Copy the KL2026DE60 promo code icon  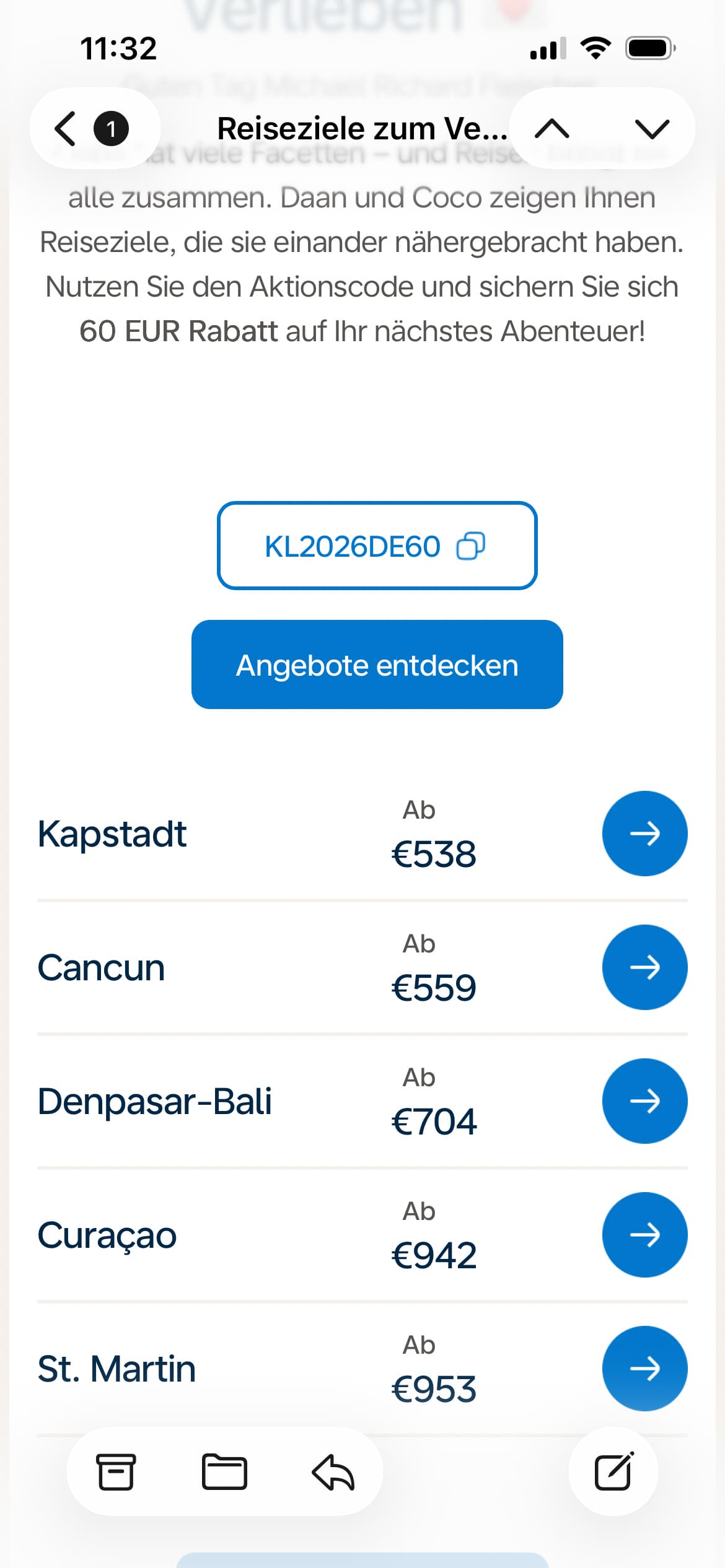pyautogui.click(x=470, y=546)
